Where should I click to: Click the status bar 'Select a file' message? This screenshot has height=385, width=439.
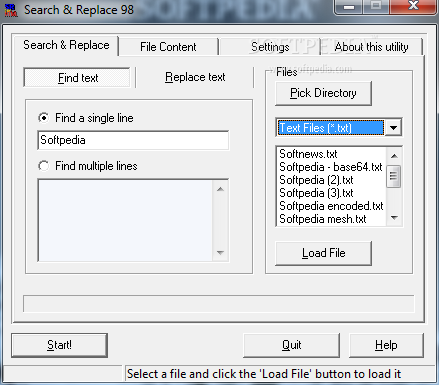[x=263, y=374]
